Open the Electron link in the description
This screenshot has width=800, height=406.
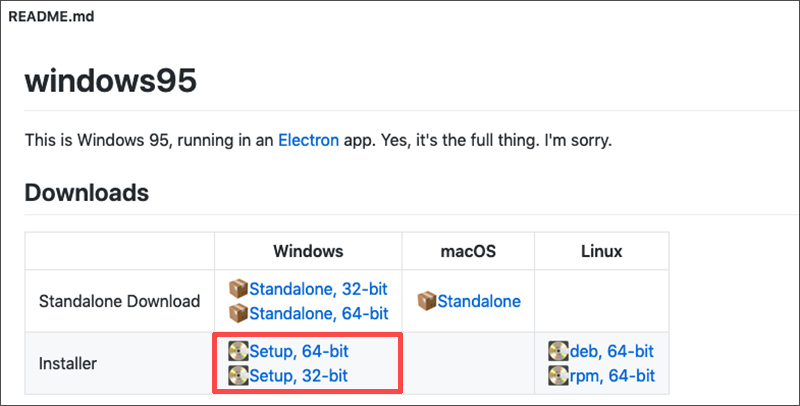coord(308,140)
